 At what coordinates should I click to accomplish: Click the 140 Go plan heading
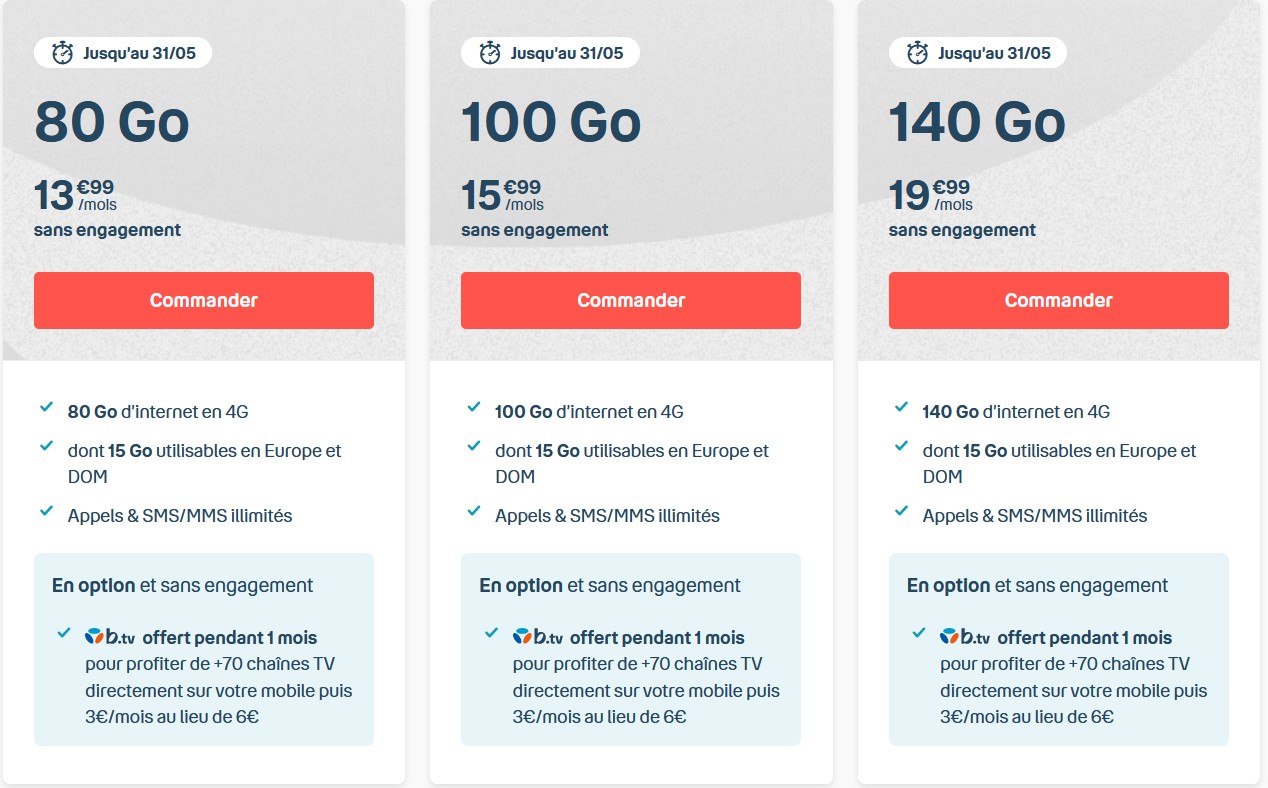977,123
